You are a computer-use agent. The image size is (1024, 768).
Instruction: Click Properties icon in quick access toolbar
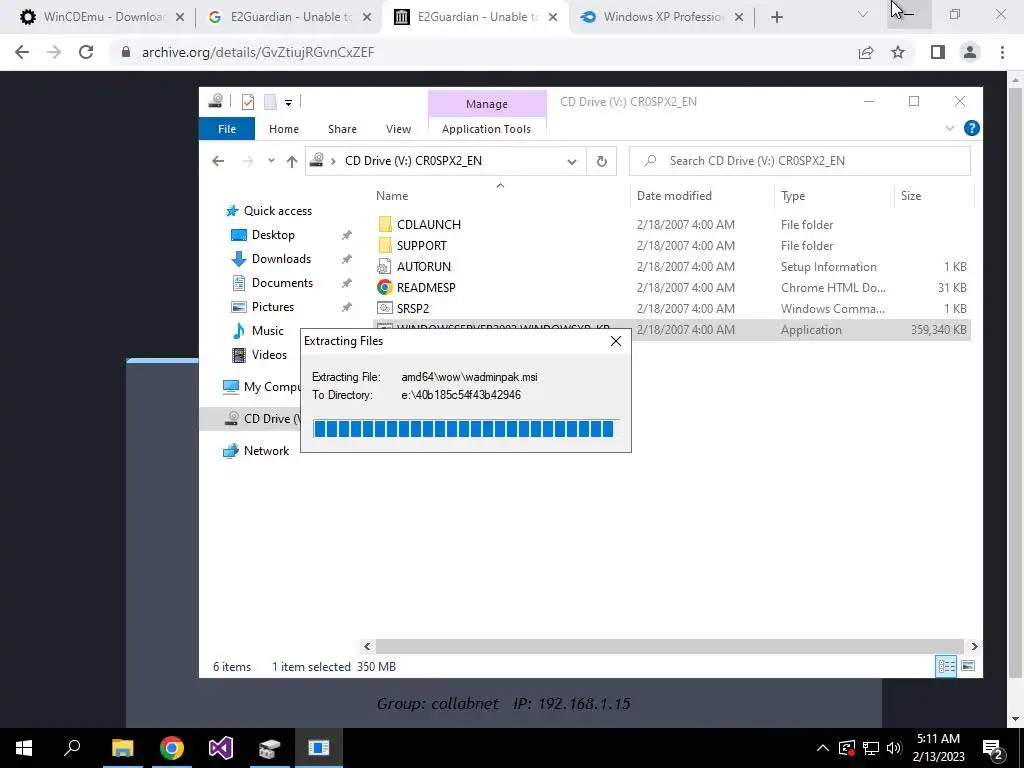point(248,102)
